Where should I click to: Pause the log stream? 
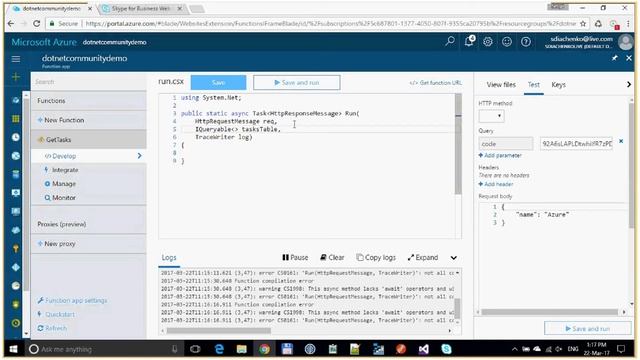pyautogui.click(x=295, y=258)
